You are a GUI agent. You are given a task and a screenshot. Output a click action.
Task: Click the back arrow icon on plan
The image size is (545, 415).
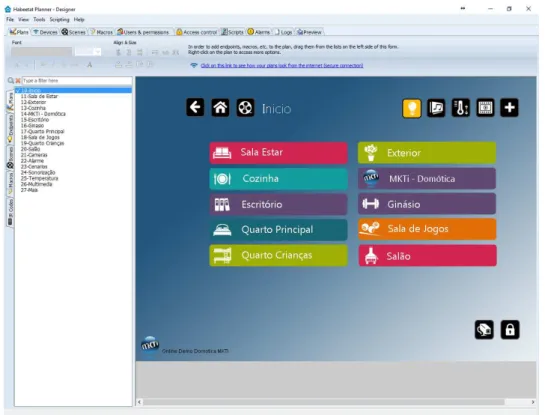[x=195, y=107]
